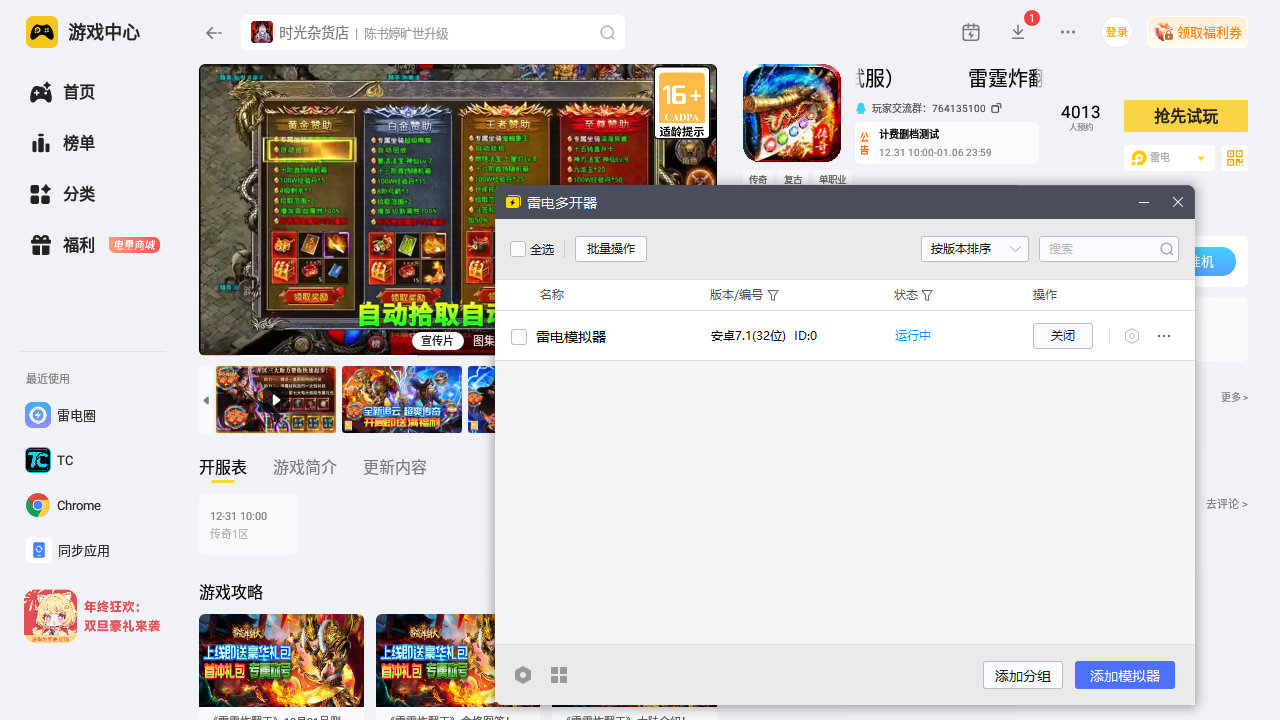
Task: Click the 添加分组 button
Action: click(x=1023, y=675)
